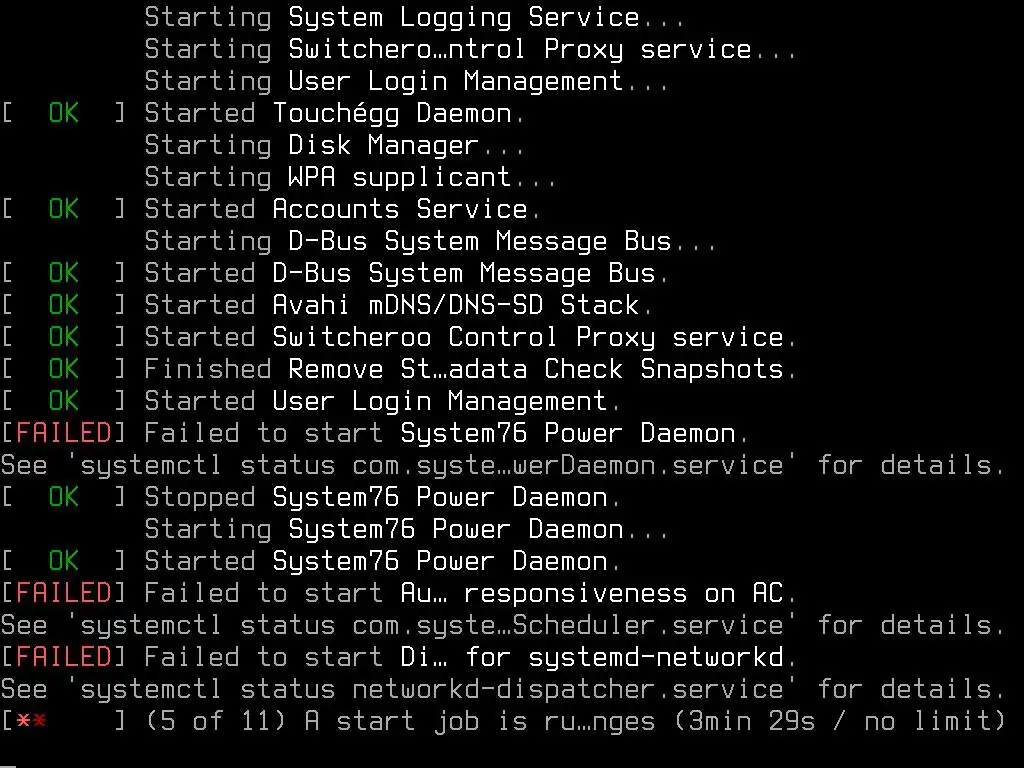1024x768 pixels.
Task: Click the green OK beside Stopped System76 Power Daemon
Action: click(x=63, y=498)
